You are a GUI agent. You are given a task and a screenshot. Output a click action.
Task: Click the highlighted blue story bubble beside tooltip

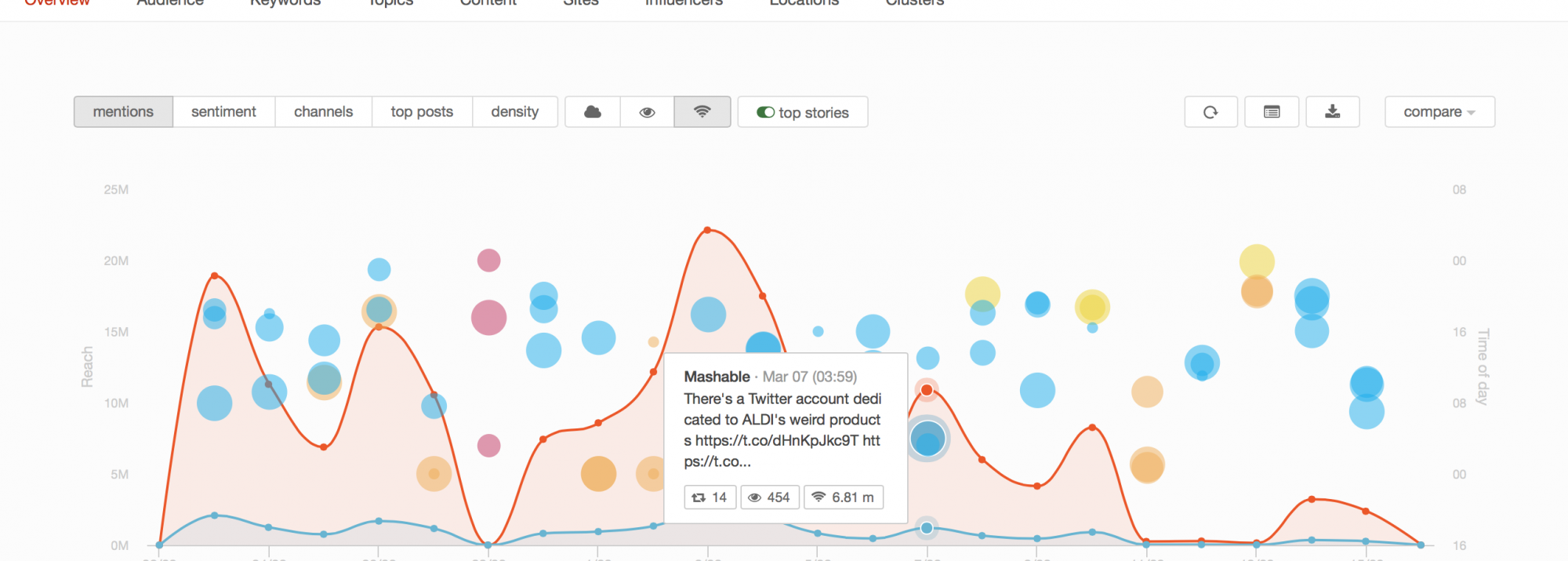(x=927, y=439)
